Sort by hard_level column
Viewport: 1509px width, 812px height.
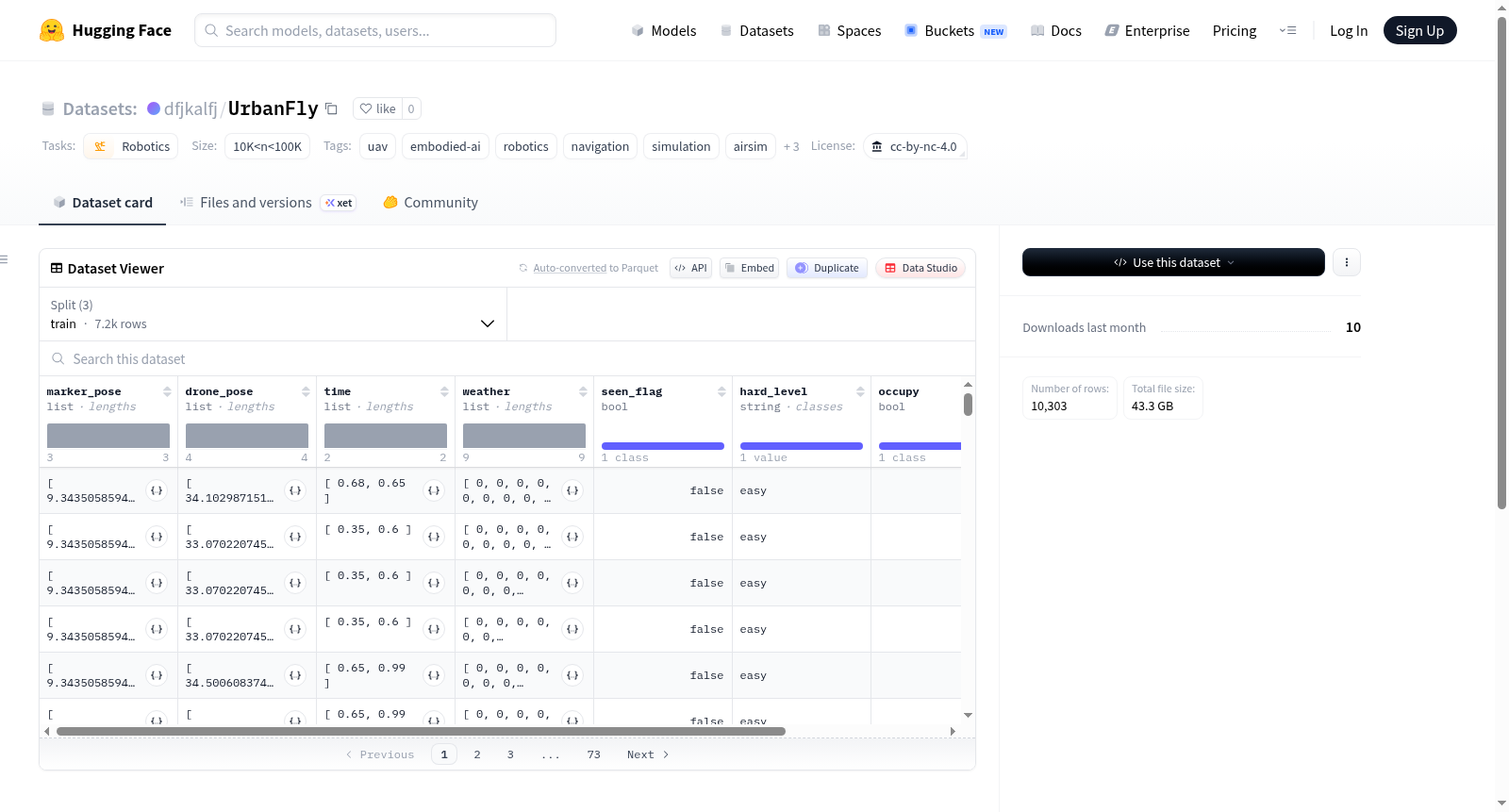pos(860,391)
